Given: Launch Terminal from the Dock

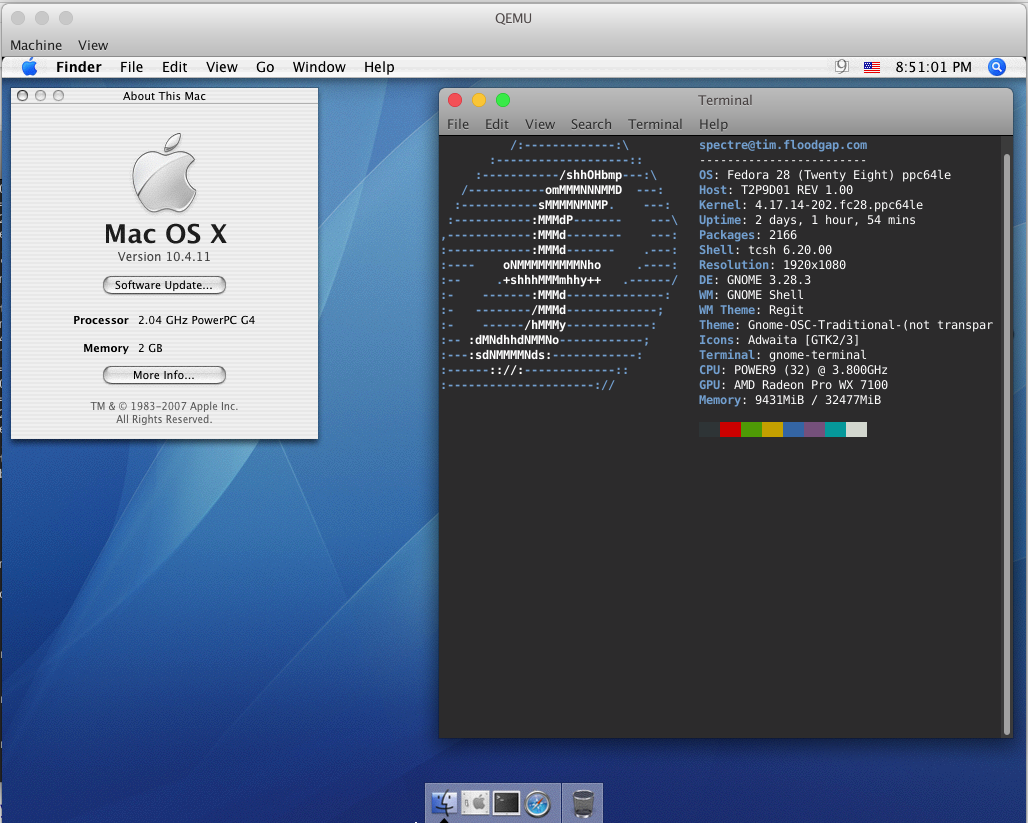Looking at the screenshot, I should point(507,803).
